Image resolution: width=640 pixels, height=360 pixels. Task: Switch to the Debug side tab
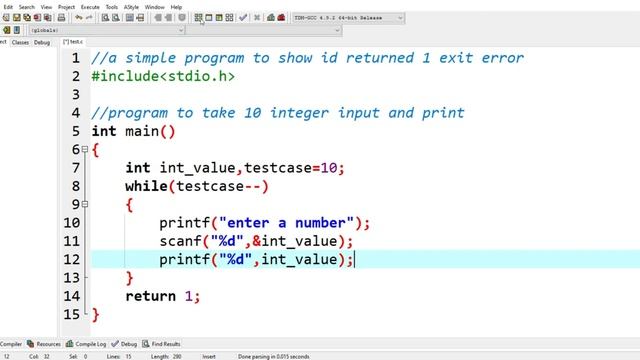[x=42, y=42]
